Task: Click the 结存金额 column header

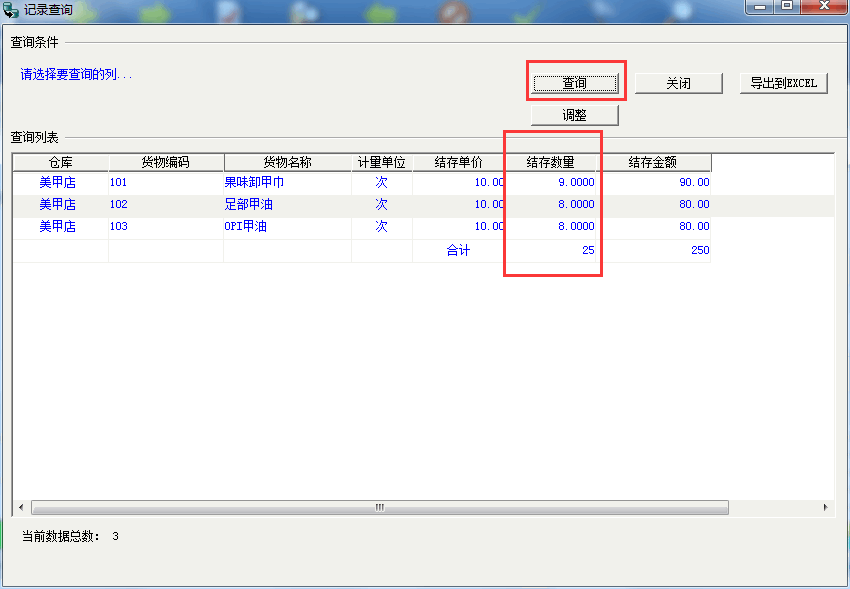Action: (x=653, y=162)
